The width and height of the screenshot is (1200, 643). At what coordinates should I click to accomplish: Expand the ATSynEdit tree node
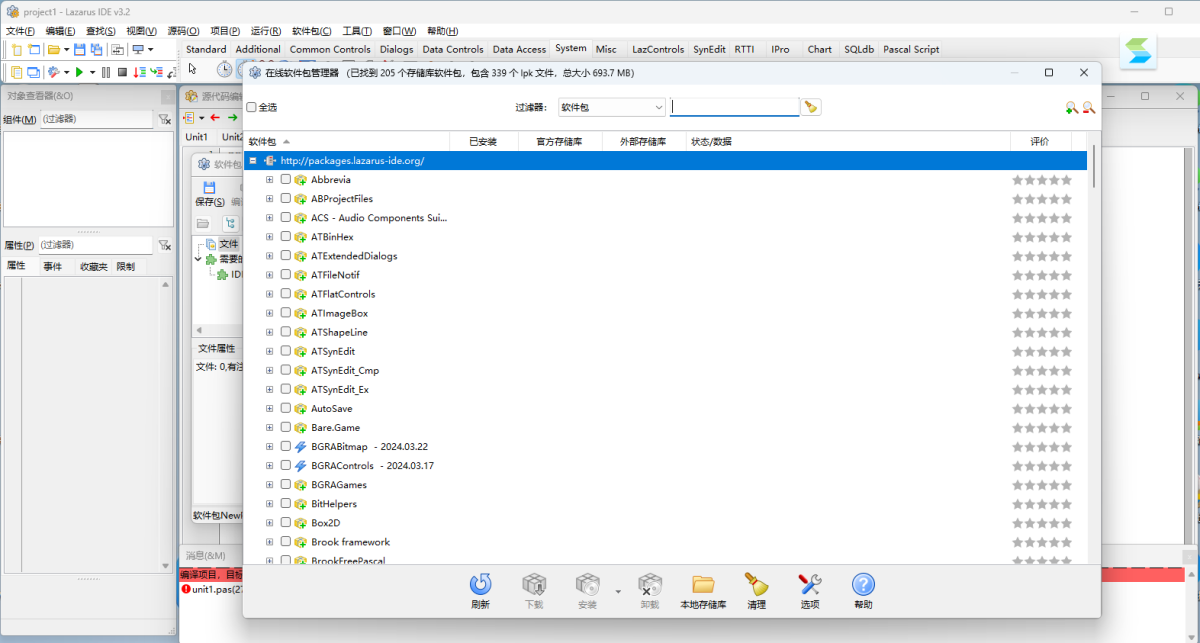point(269,352)
